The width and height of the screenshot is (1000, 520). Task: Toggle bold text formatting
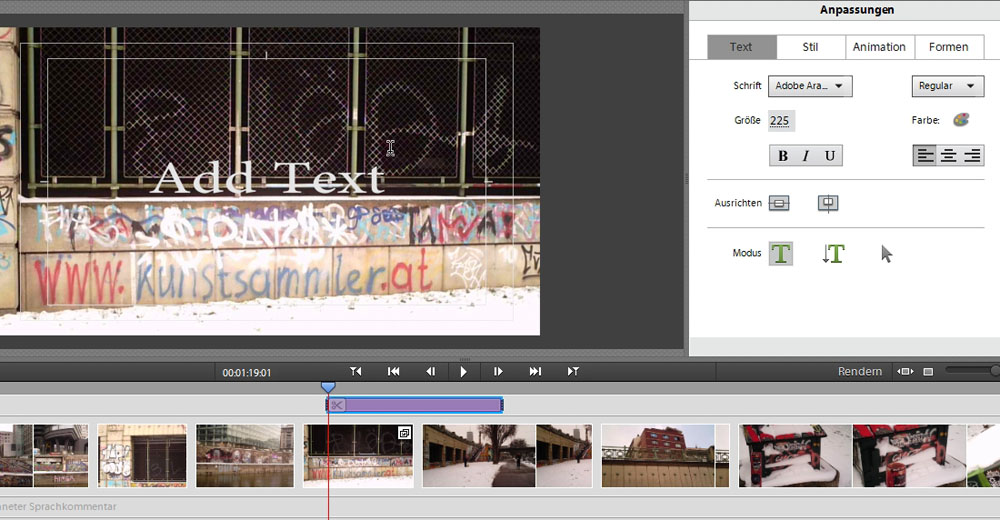click(783, 156)
